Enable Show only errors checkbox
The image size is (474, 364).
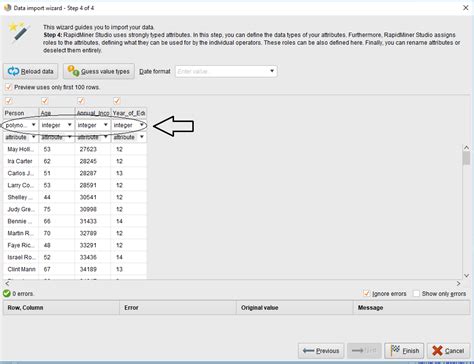[416, 293]
